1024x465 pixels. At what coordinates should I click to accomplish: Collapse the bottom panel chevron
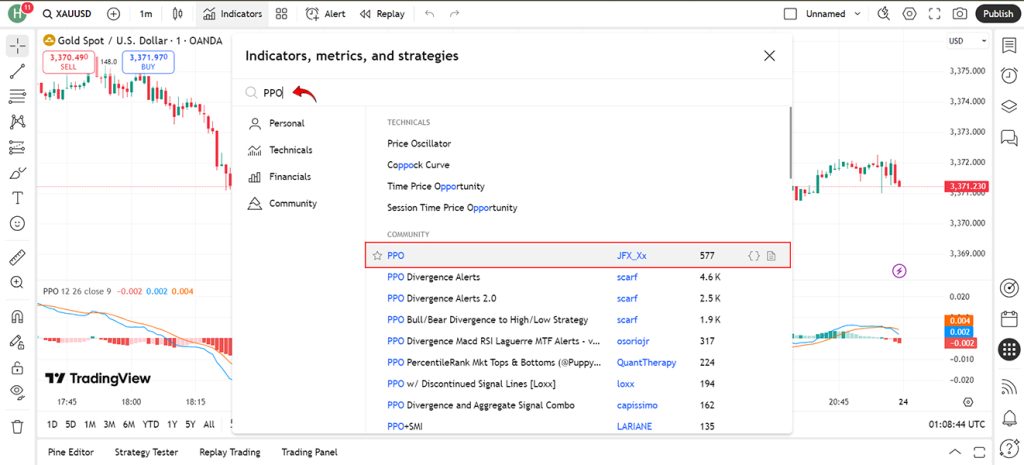pos(955,452)
